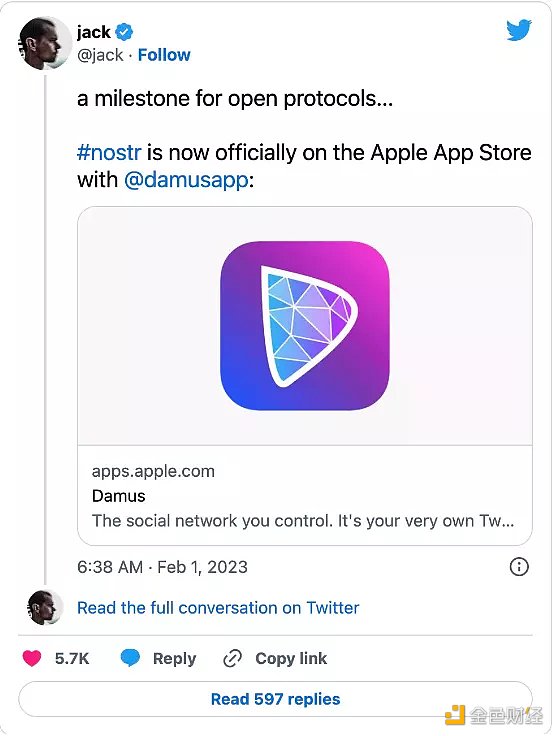
Task: Open jack's large profile avatar
Action: (x=45, y=44)
